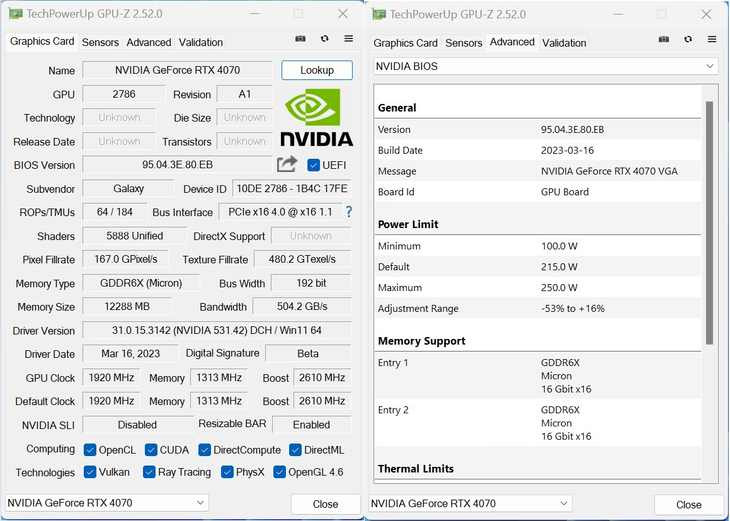Toggle the PhysX checkbox
This screenshot has width=730, height=521.
[227, 472]
